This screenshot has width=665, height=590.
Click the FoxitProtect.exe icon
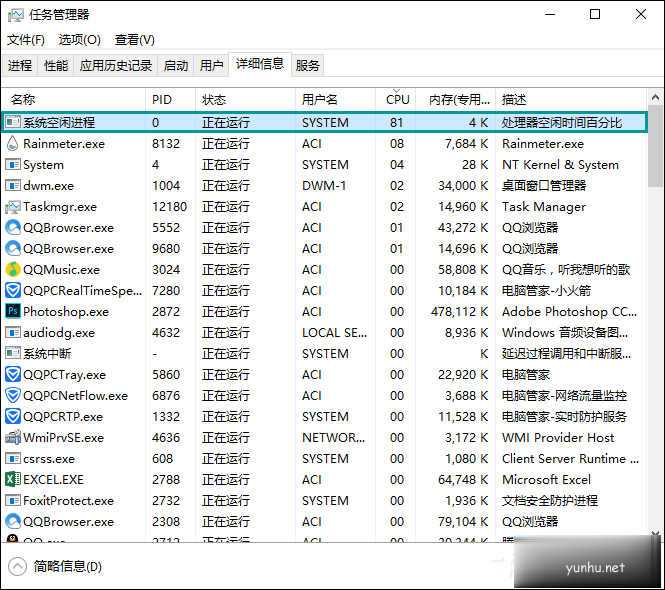pos(13,501)
